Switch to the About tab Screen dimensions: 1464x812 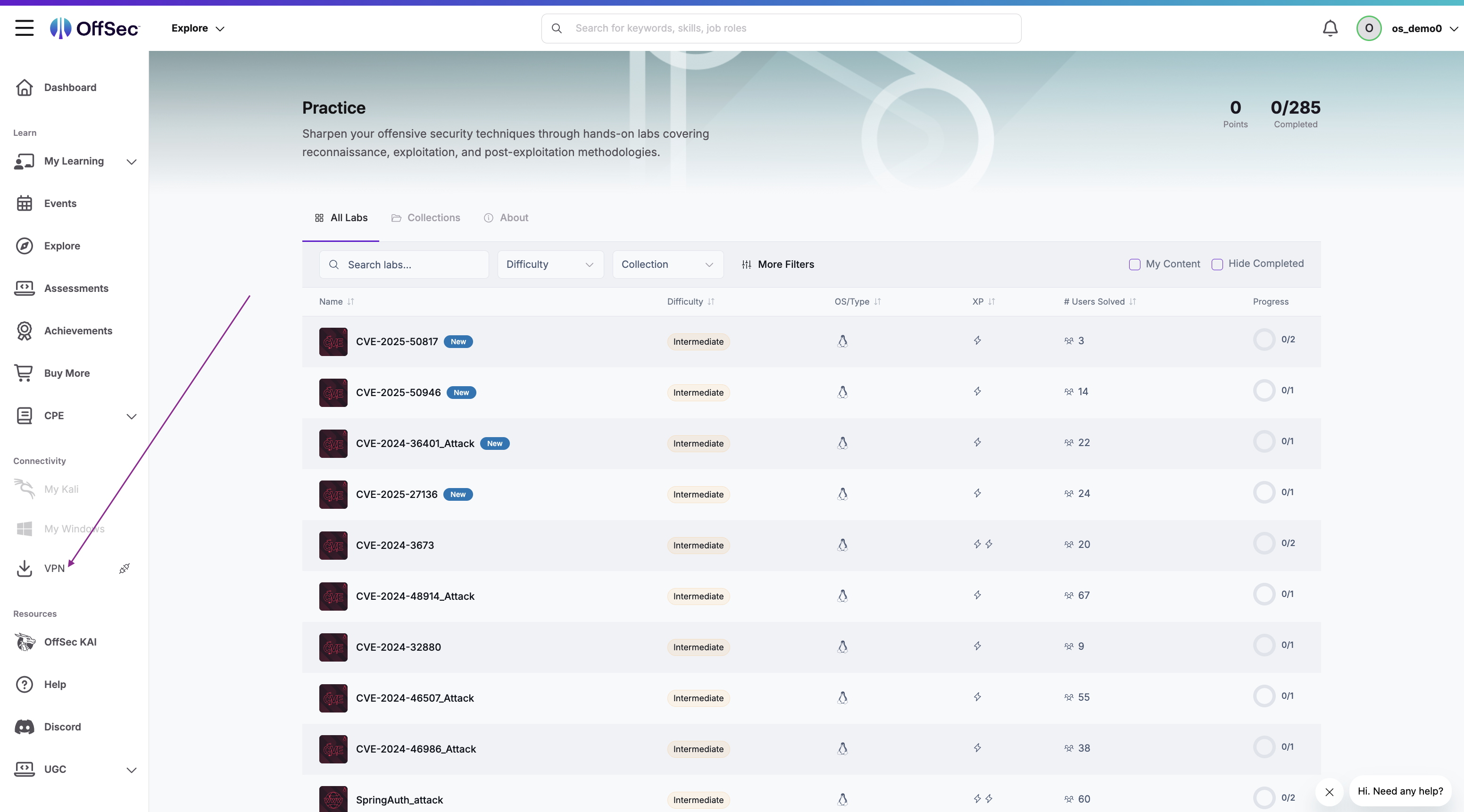(506, 218)
